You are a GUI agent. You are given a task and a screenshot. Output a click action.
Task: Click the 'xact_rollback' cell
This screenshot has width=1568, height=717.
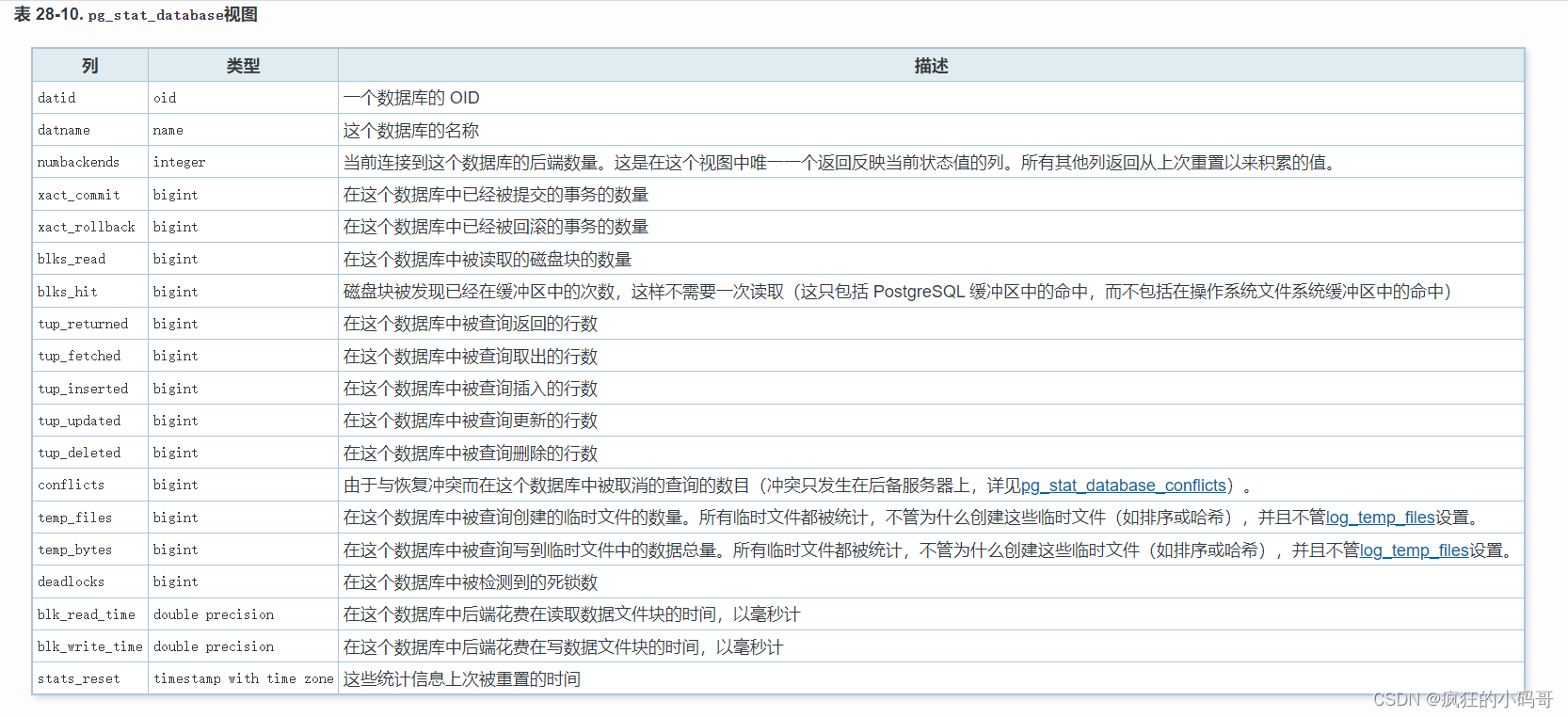(x=90, y=227)
